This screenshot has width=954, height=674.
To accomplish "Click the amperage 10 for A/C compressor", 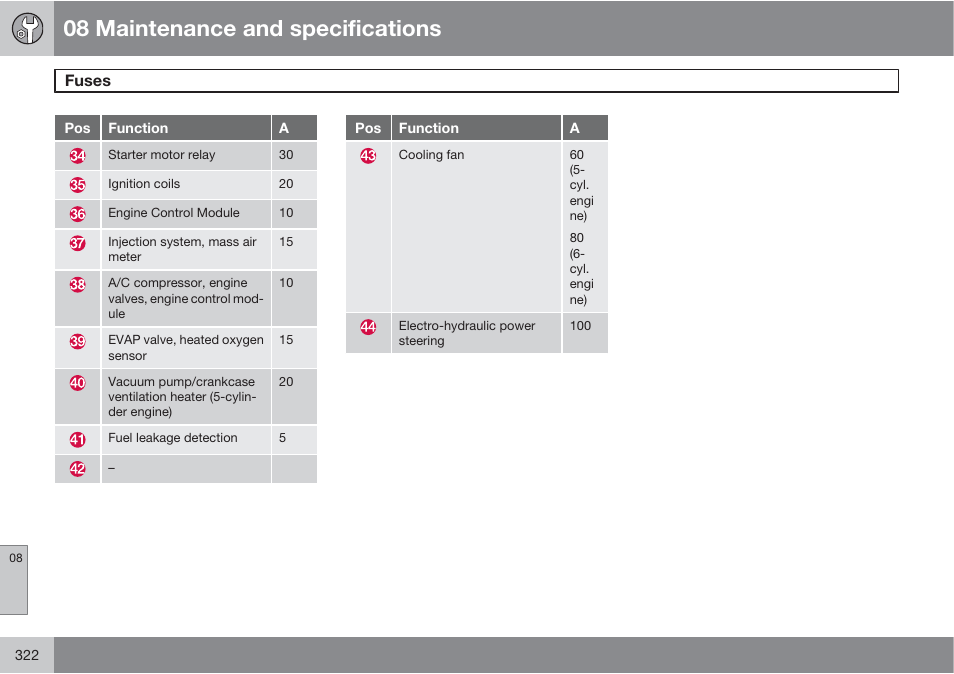I will (x=286, y=283).
